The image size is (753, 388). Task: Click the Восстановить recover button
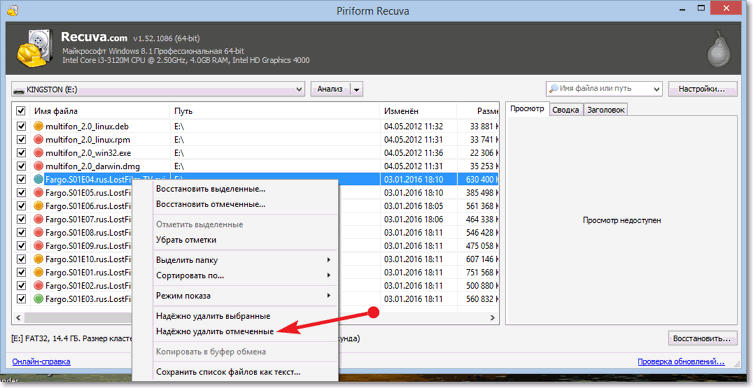click(x=702, y=339)
